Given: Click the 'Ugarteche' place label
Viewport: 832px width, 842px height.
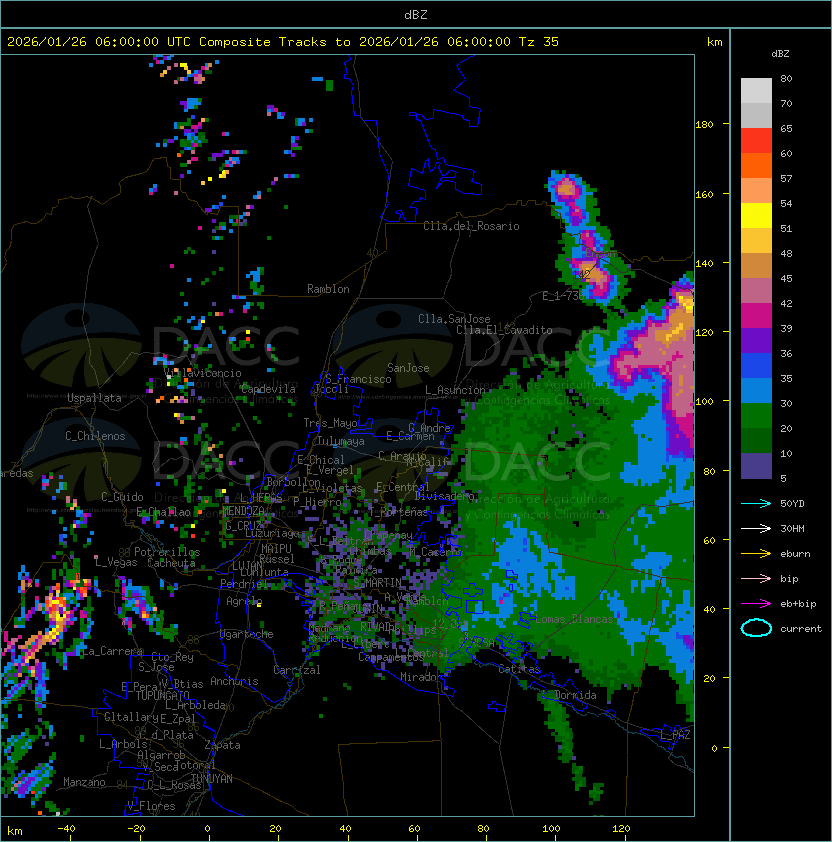Looking at the screenshot, I should (x=247, y=634).
